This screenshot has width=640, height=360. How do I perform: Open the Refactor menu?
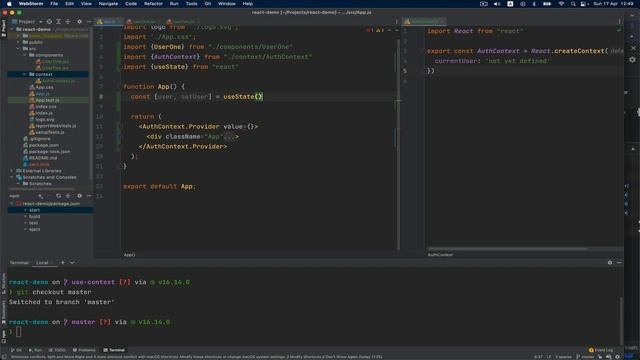153,4
